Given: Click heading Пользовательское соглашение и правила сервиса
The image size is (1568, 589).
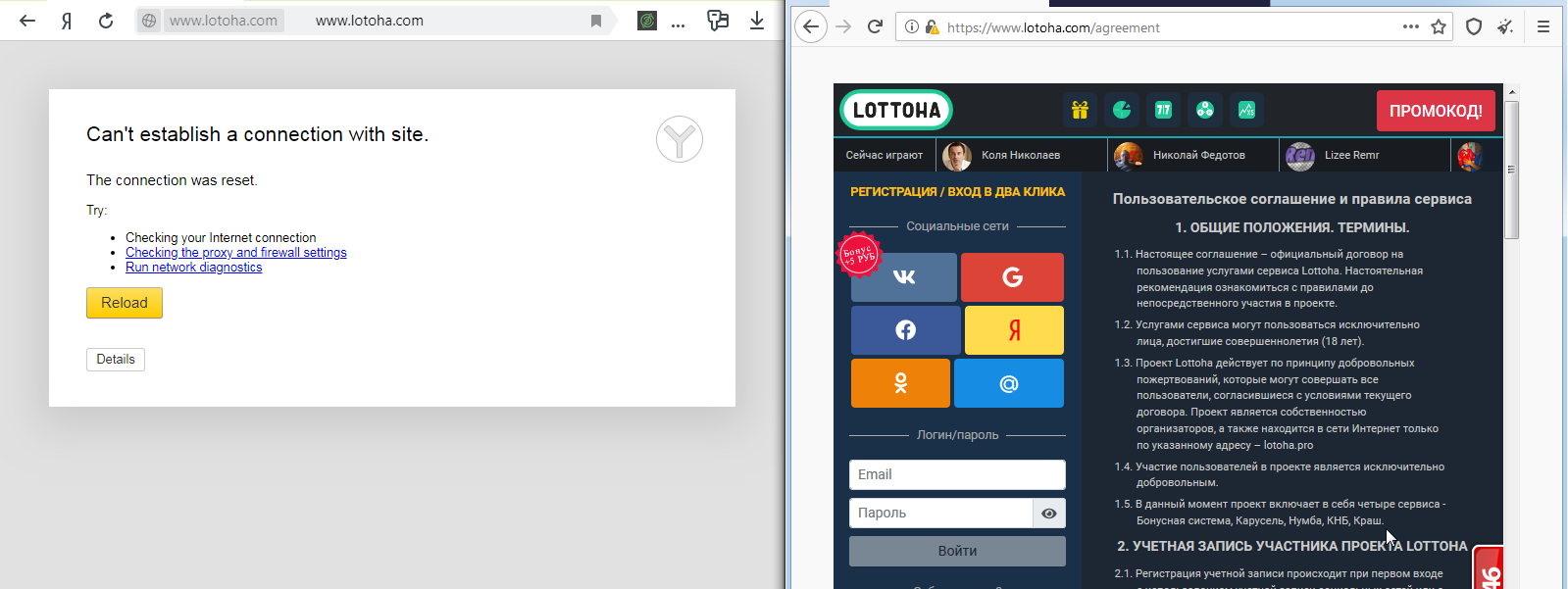Looking at the screenshot, I should [x=1291, y=199].
